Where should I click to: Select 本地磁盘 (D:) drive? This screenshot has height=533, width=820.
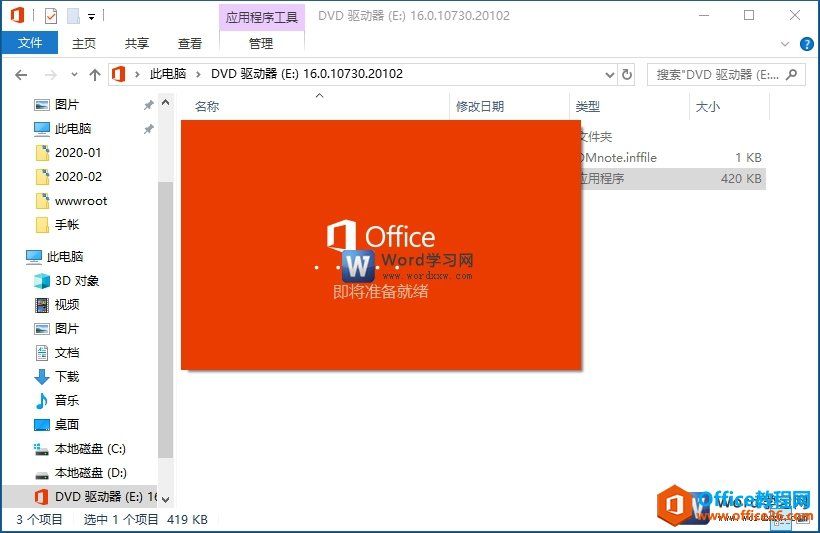[89, 473]
